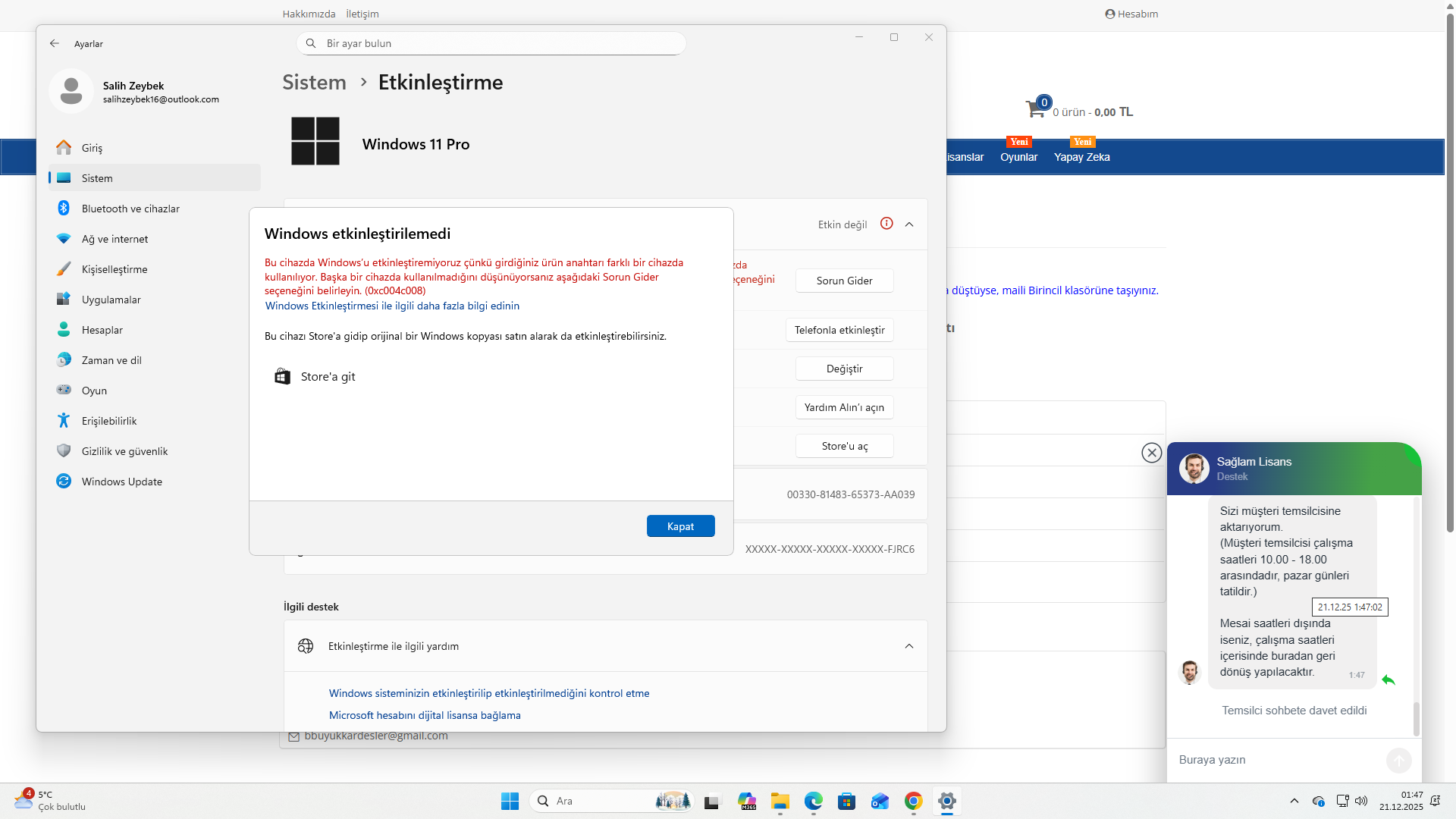Click the Telefonla etkinleştir button
The height and width of the screenshot is (819, 1456).
839,330
